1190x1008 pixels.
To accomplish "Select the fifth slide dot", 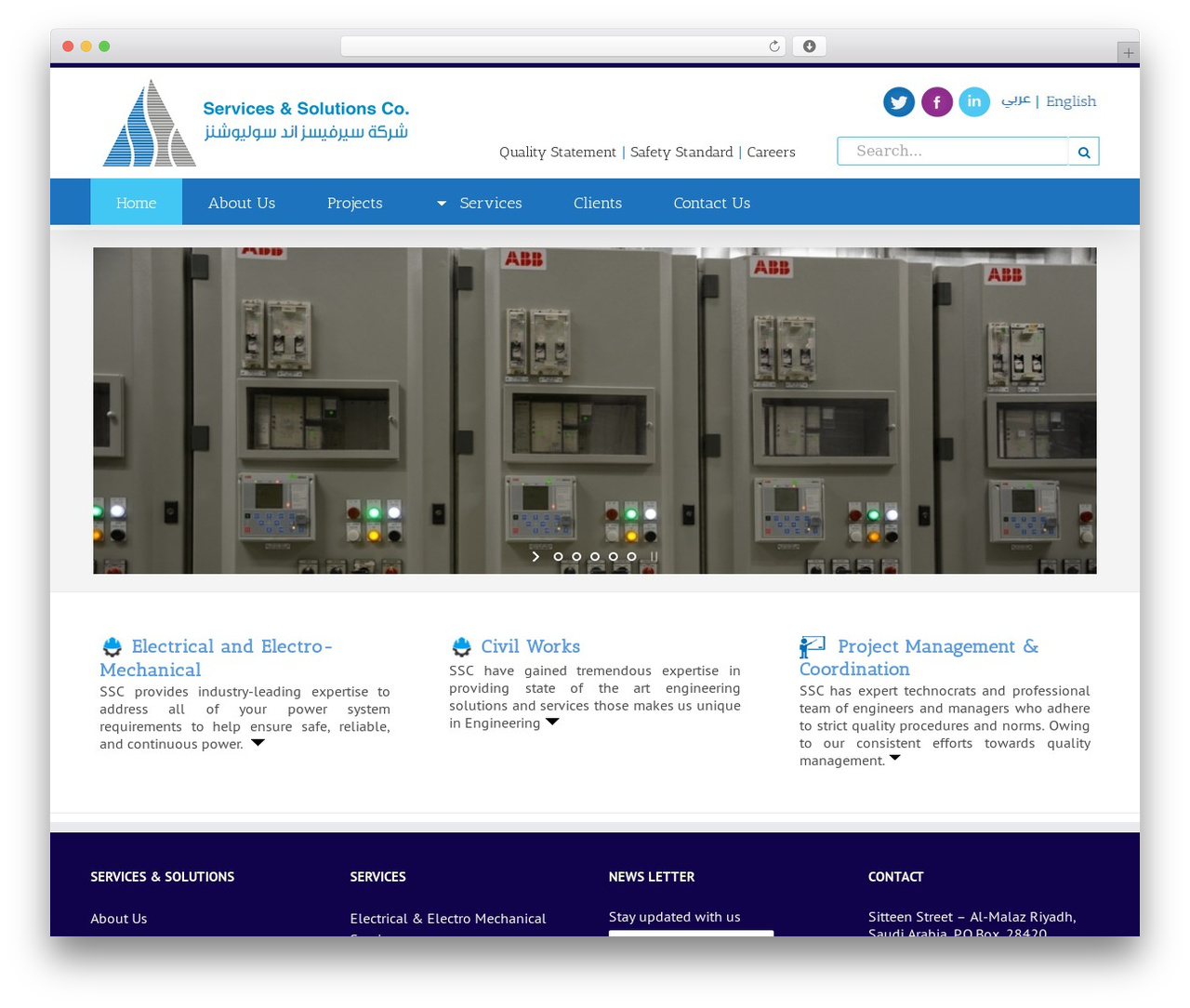I will coord(631,557).
